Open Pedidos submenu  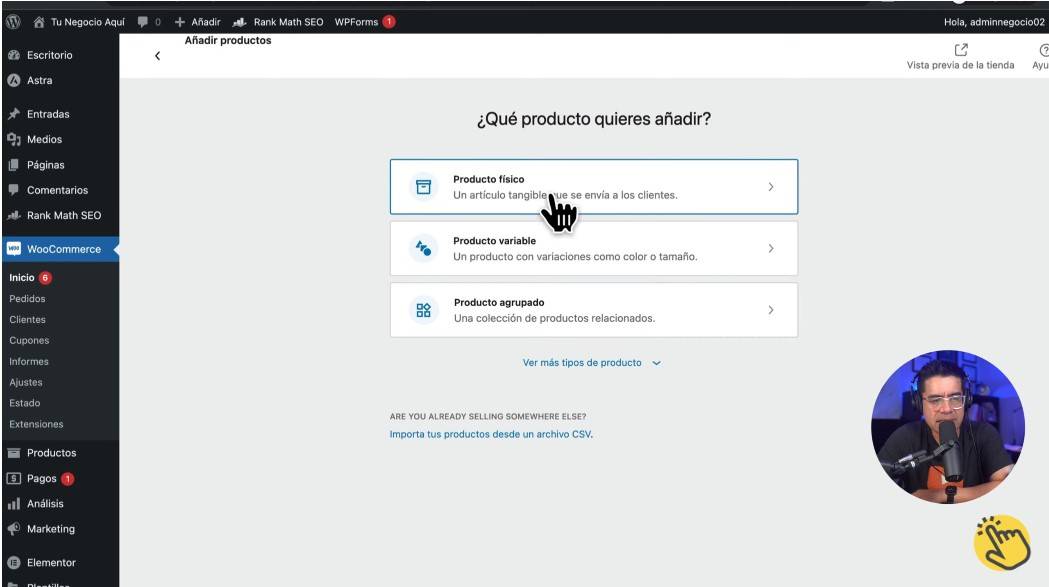(x=27, y=299)
